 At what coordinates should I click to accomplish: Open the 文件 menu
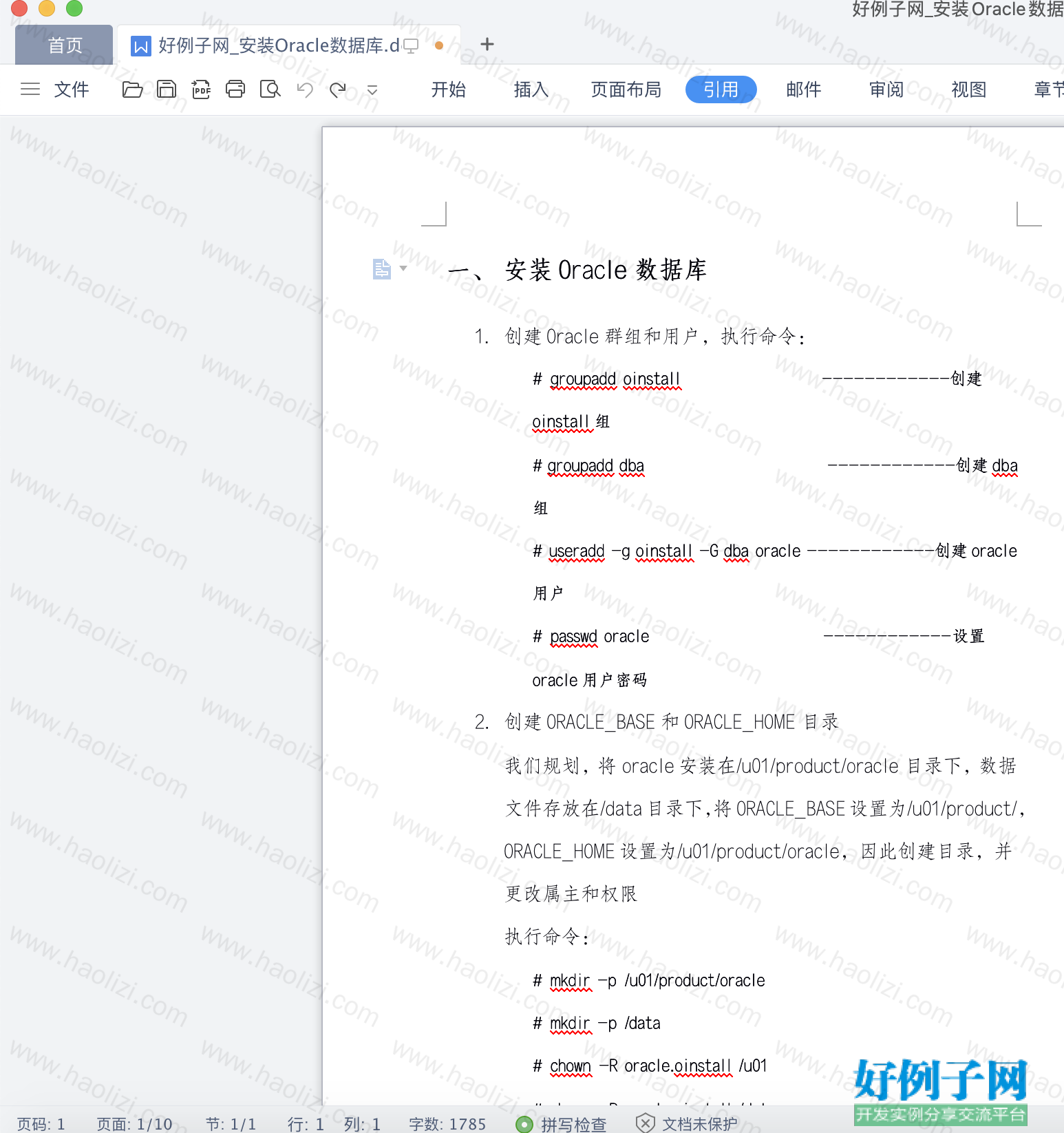pos(72,89)
